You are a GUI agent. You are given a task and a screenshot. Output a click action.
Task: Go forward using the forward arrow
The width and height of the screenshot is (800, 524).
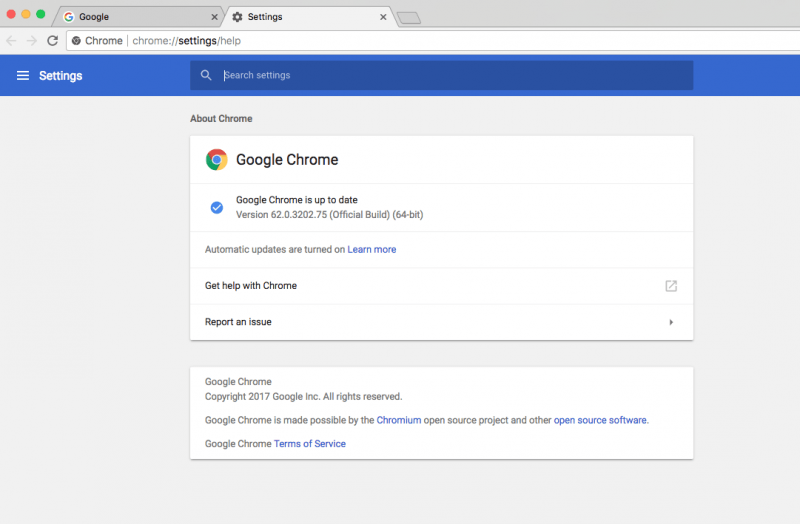point(32,40)
